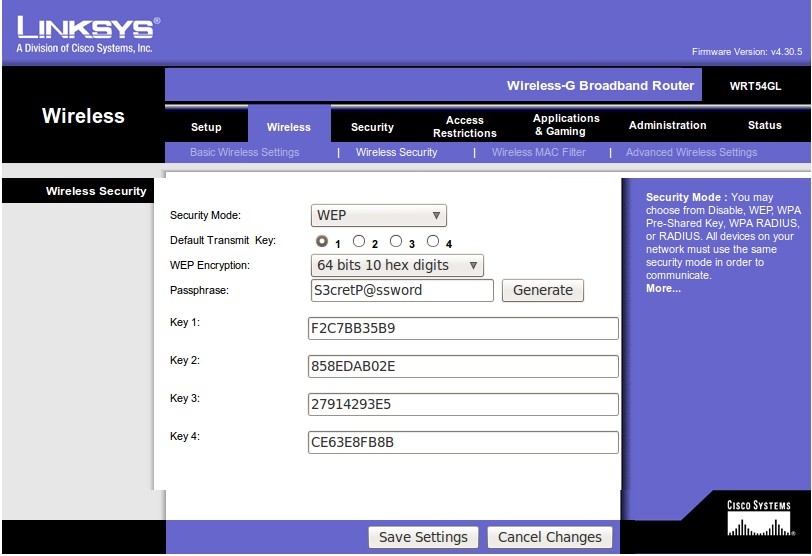Switch to the Wireless tab
Image resolution: width=812 pixels, height=556 pixels.
click(x=289, y=127)
